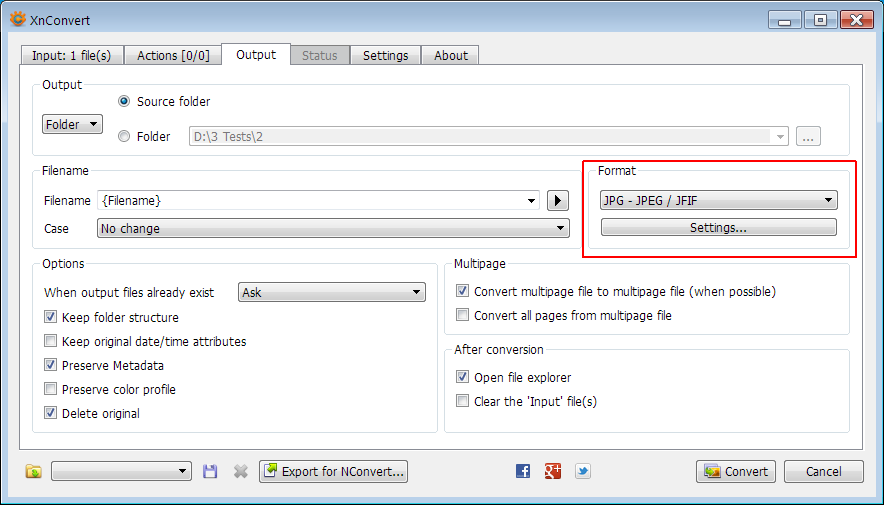This screenshot has height=505, width=884.
Task: Open the Facebook share icon
Action: (523, 471)
